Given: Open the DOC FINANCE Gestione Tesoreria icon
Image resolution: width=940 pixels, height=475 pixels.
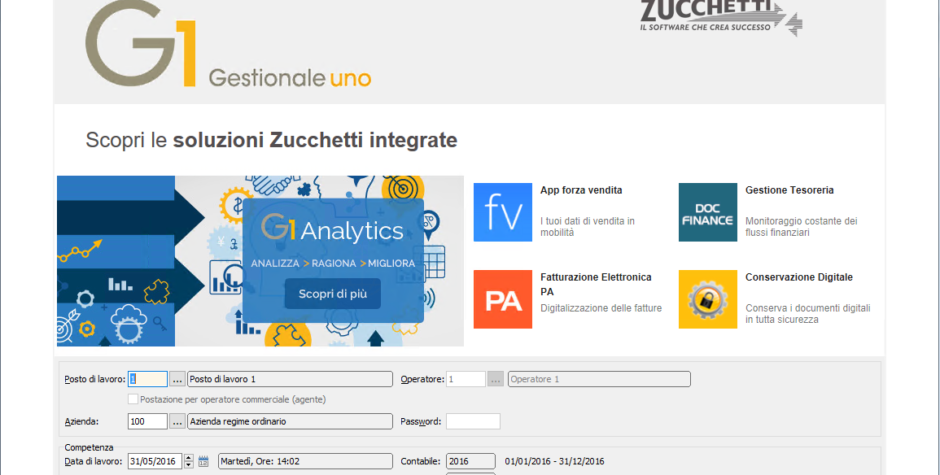Looking at the screenshot, I should 707,212.
